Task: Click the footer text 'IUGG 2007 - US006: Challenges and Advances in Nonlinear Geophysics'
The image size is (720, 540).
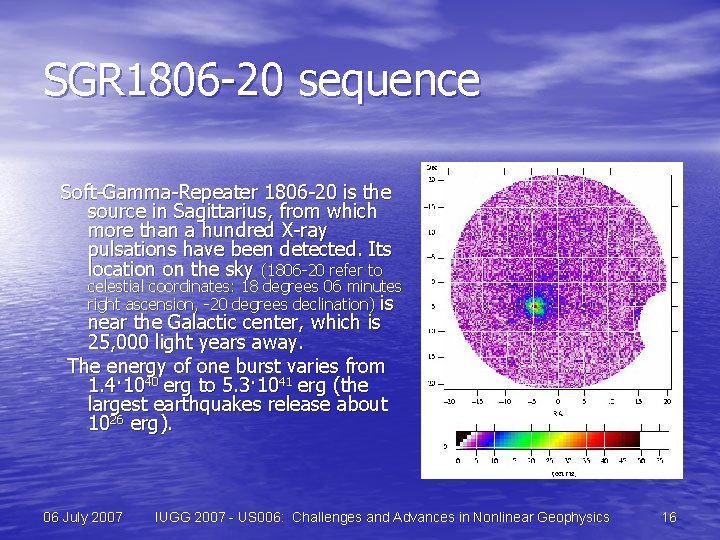Action: [382, 518]
